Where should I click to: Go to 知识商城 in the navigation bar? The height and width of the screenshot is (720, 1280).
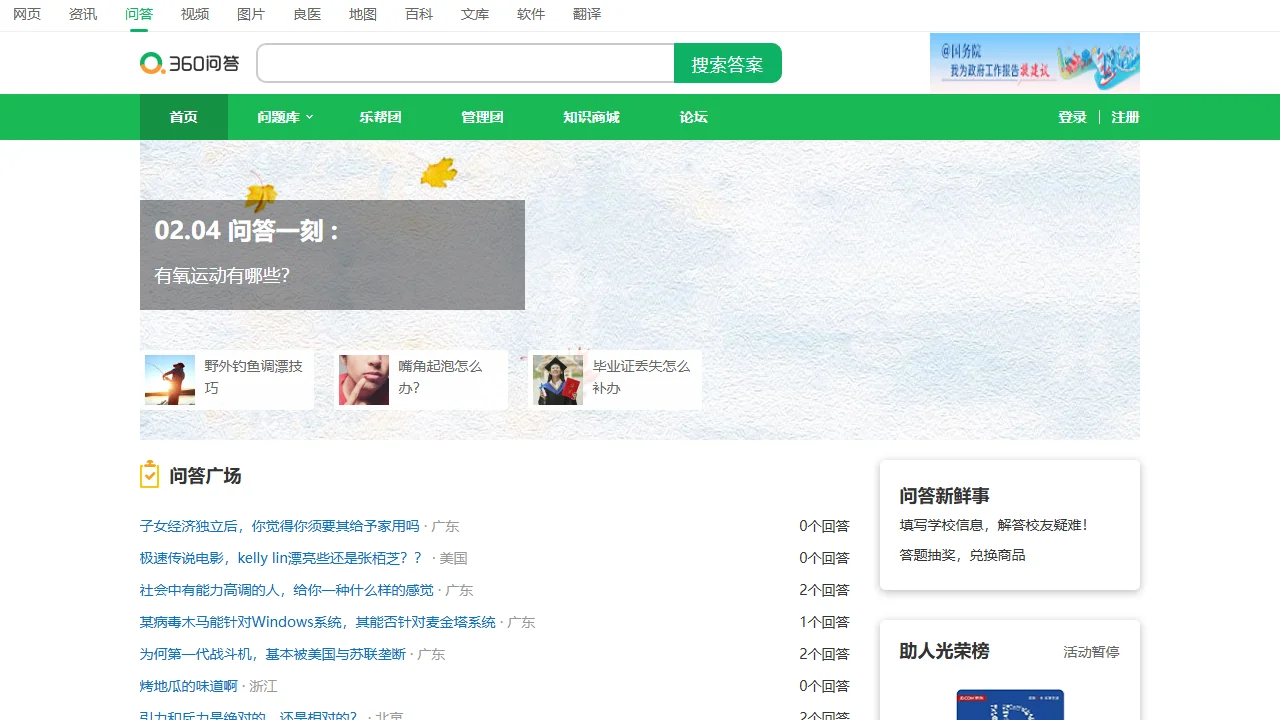[591, 117]
